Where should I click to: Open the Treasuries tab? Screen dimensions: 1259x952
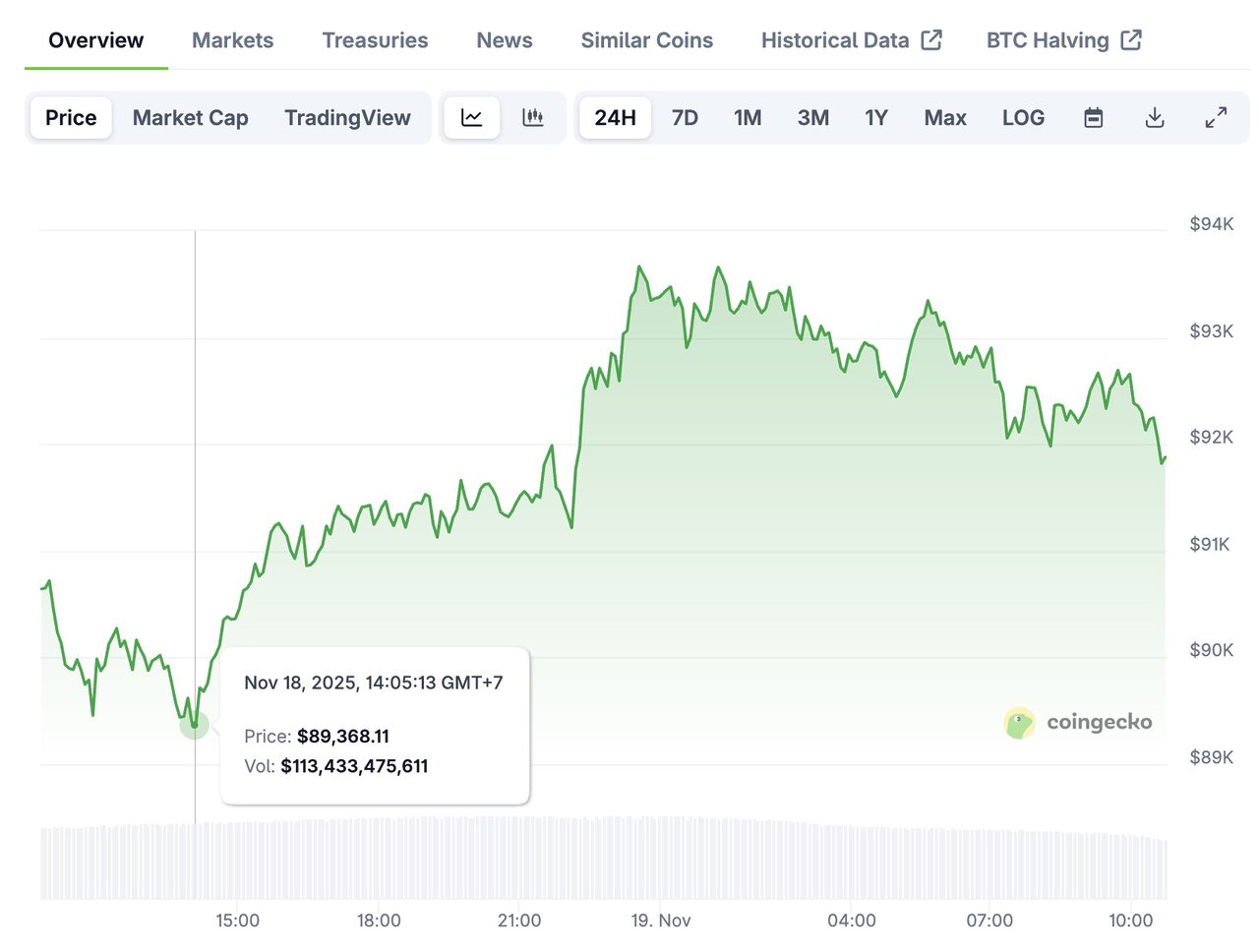(375, 40)
